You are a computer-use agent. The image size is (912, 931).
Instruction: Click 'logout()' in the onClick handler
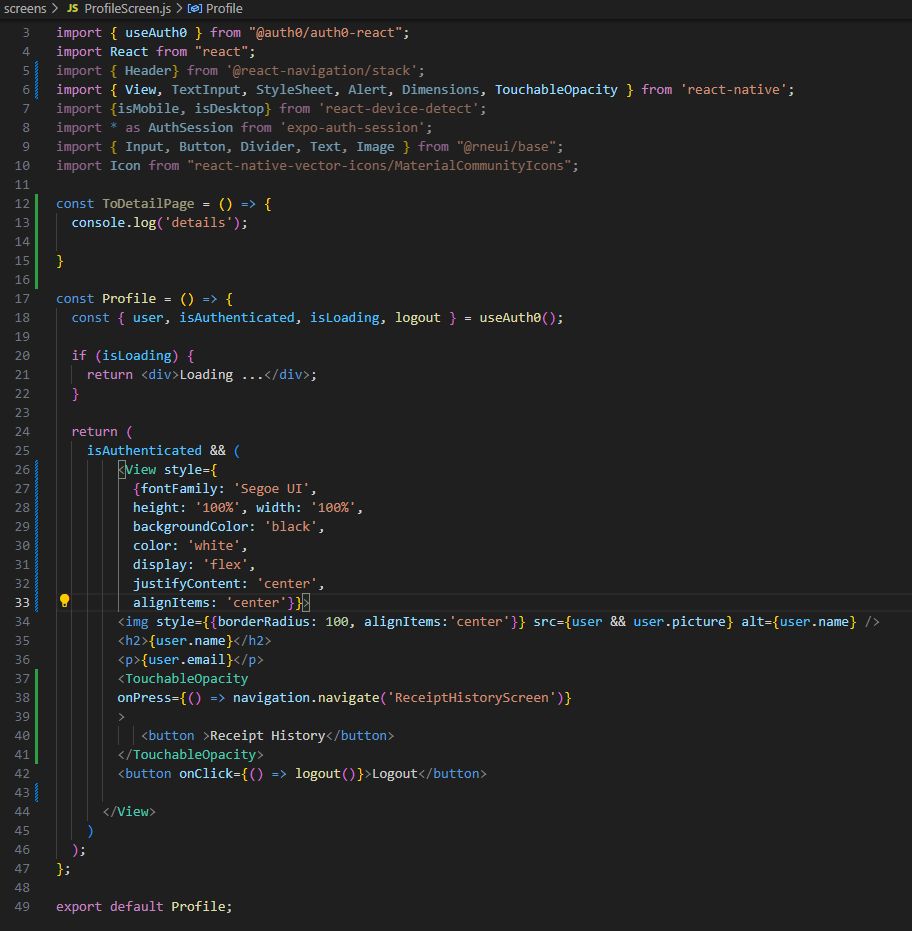(325, 774)
